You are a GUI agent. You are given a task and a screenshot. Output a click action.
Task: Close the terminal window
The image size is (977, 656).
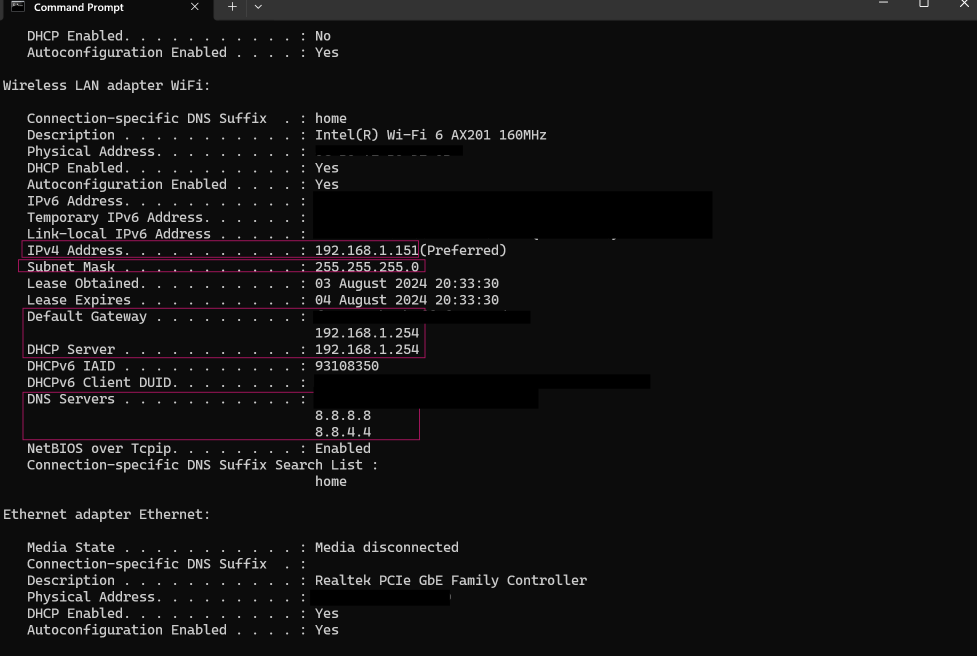coord(964,3)
